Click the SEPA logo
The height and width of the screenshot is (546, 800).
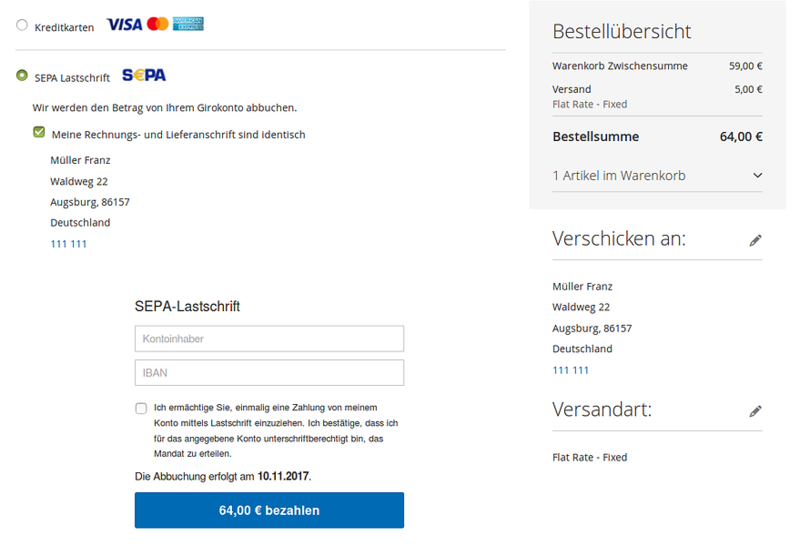pyautogui.click(x=144, y=76)
